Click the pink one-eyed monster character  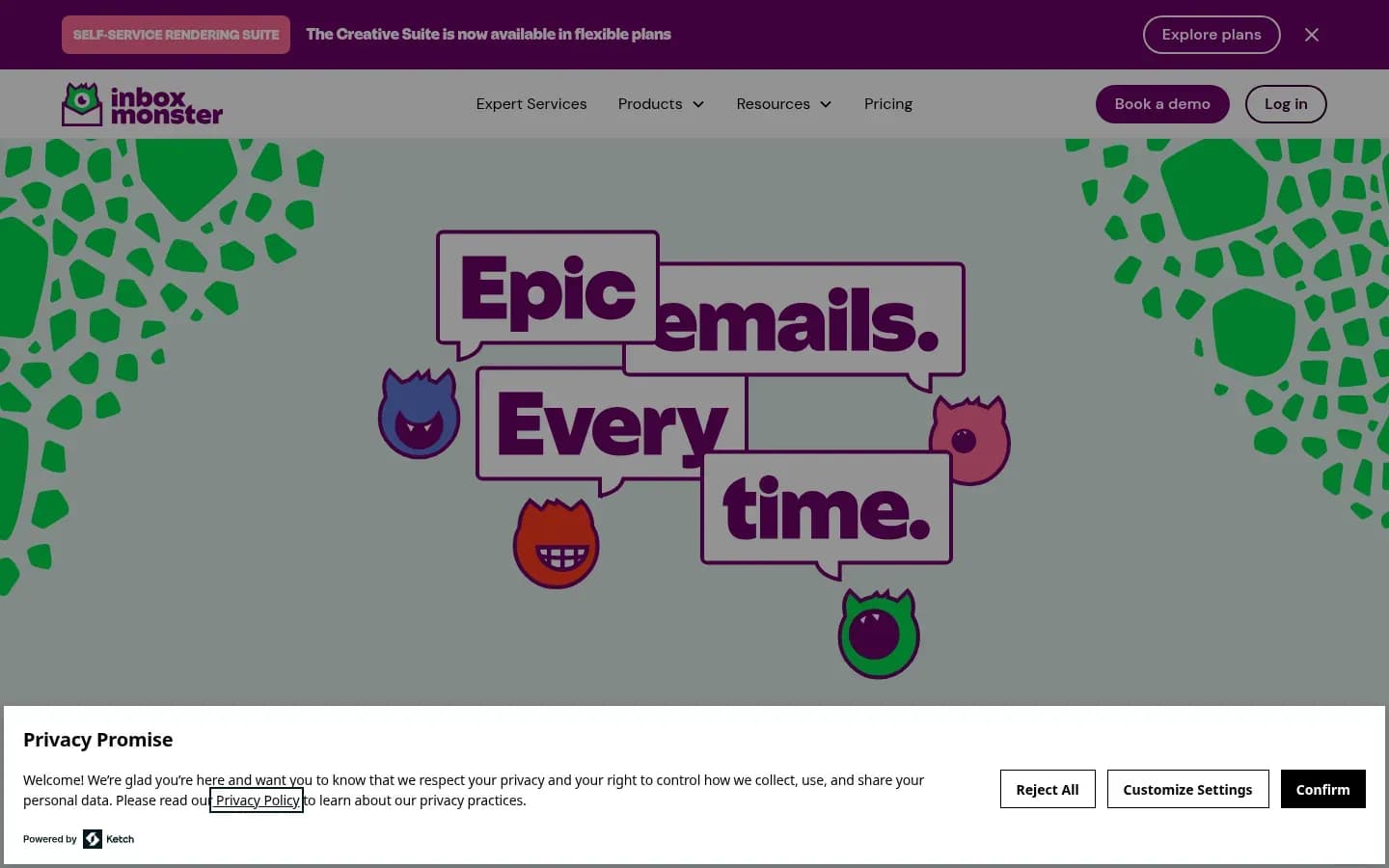point(970,440)
